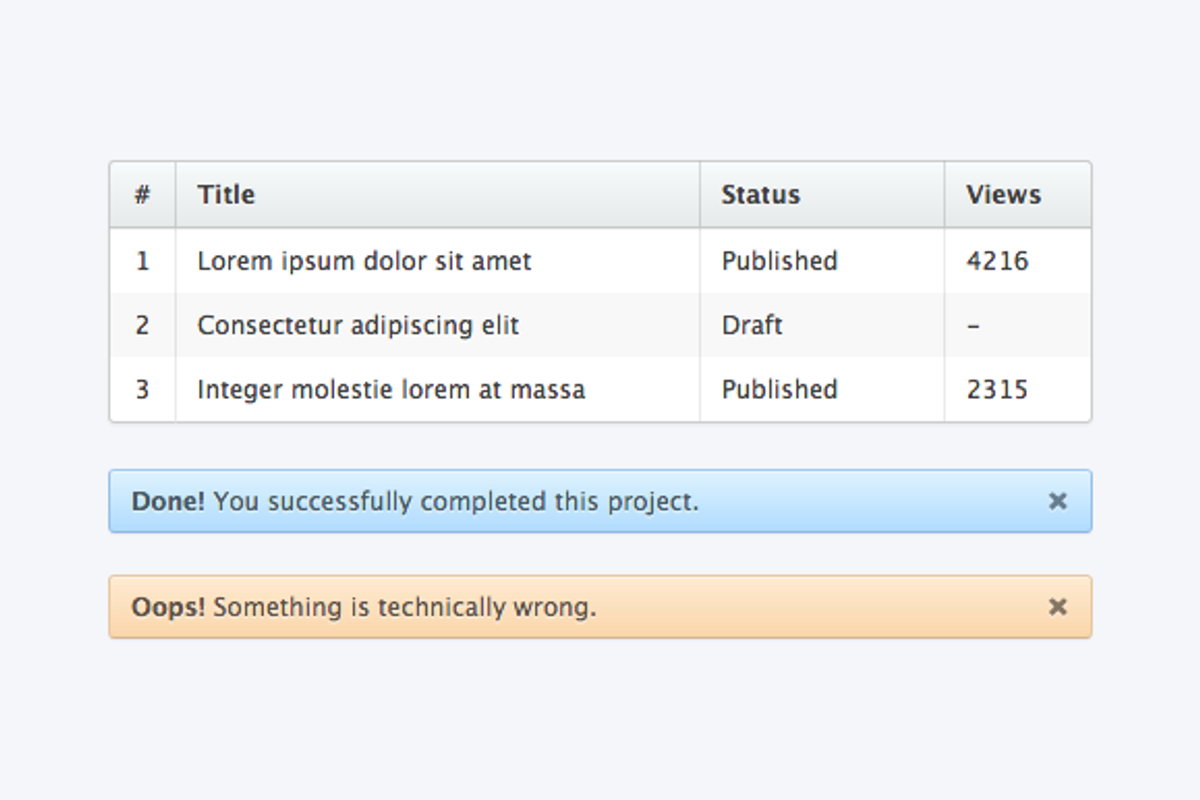
Task: Close the orange Oops! warning alert
Action: point(1057,606)
